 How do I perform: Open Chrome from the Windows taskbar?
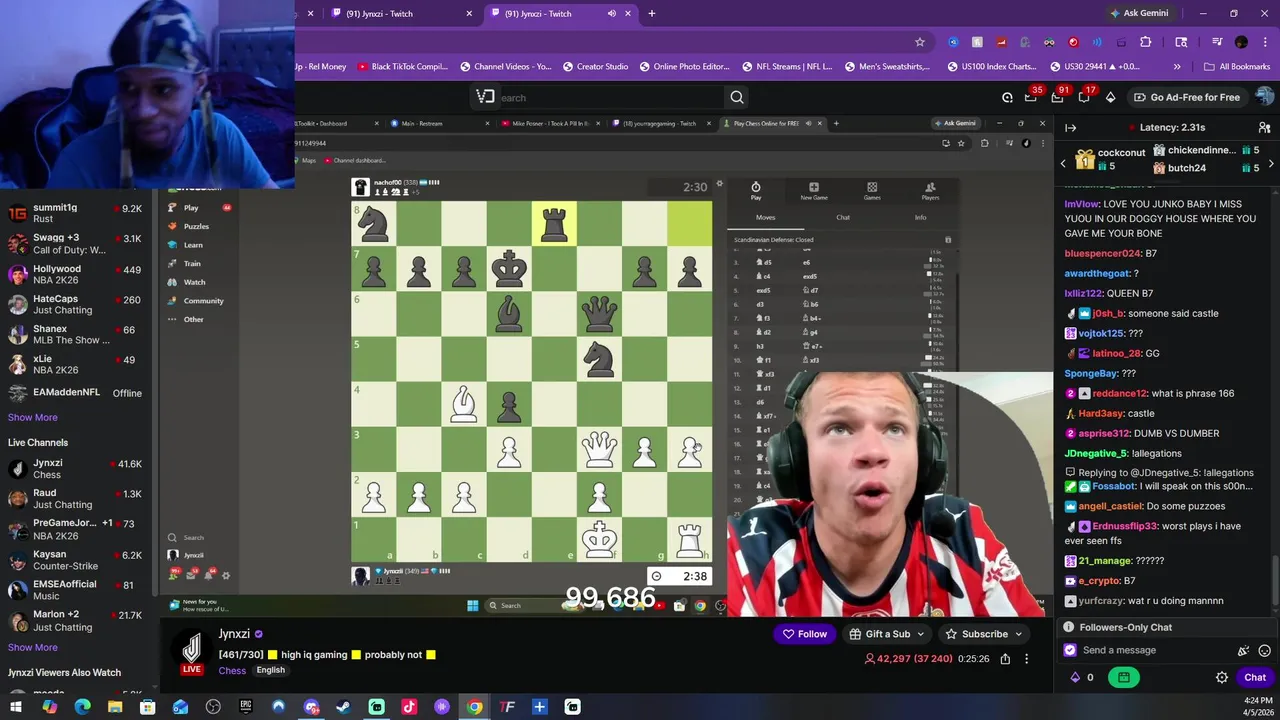coord(474,707)
